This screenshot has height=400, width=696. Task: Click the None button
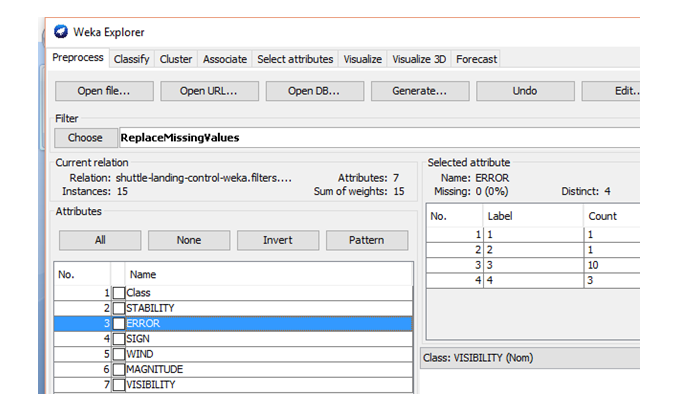(189, 240)
